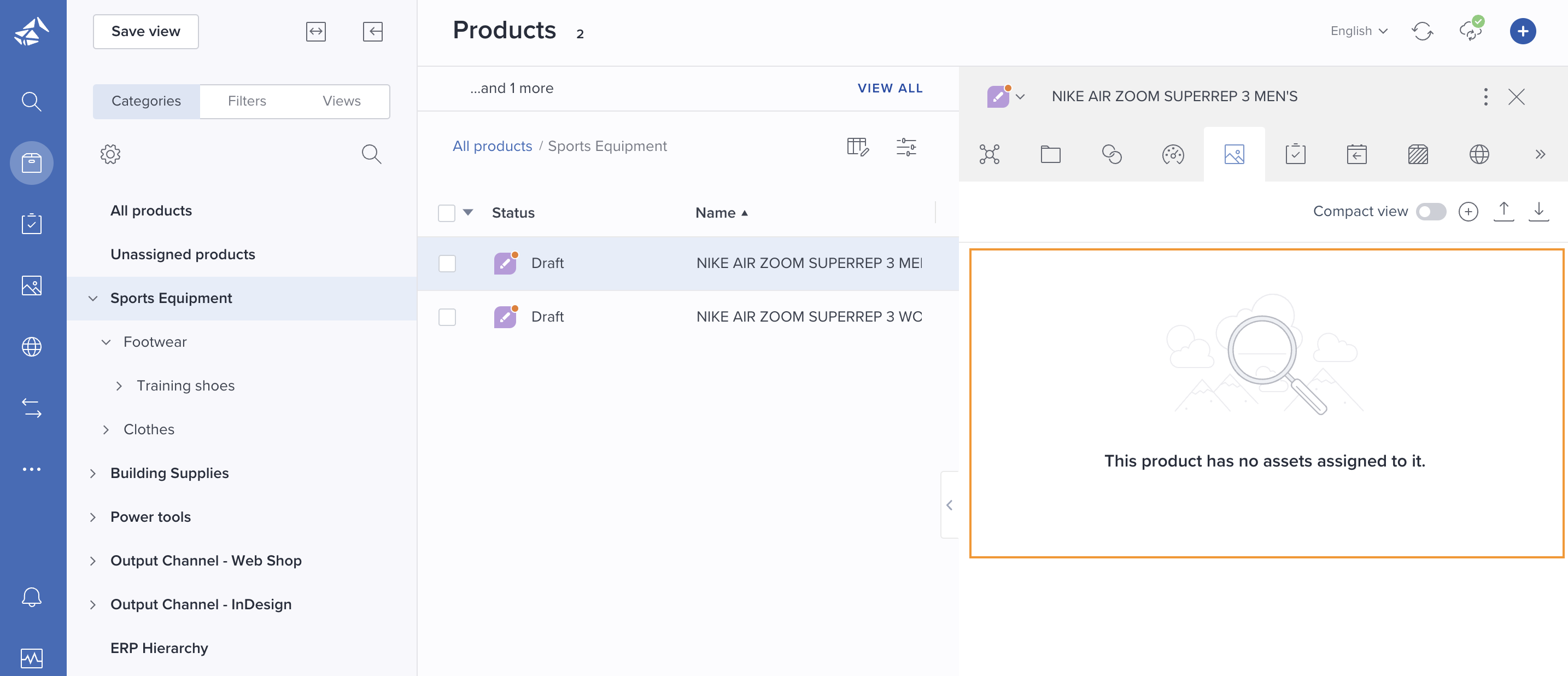Switch to the Views tab
The width and height of the screenshot is (1568, 676).
(x=342, y=101)
